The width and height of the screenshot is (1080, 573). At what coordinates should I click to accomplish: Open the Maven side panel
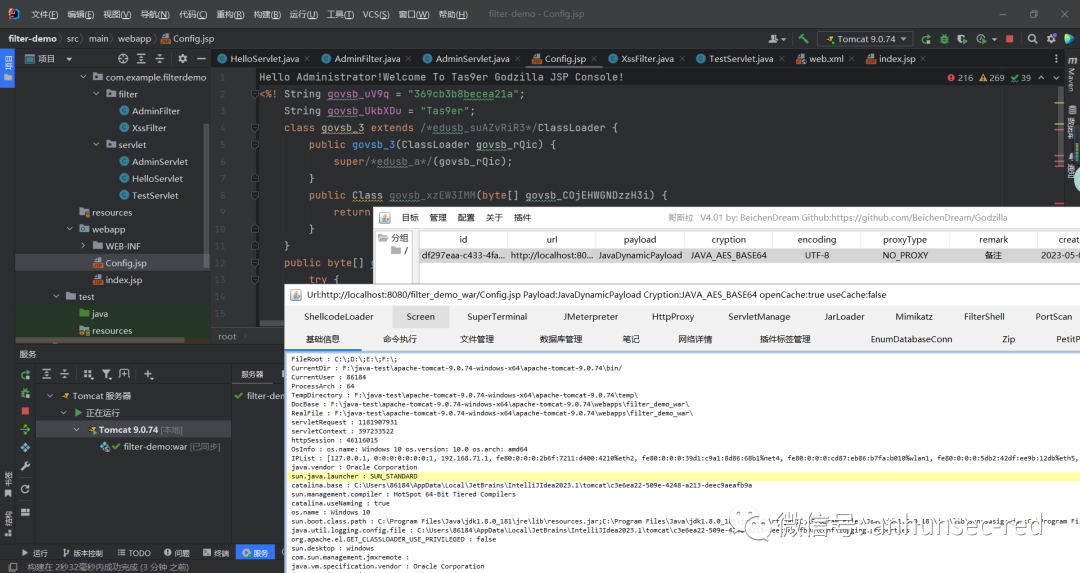point(1072,76)
